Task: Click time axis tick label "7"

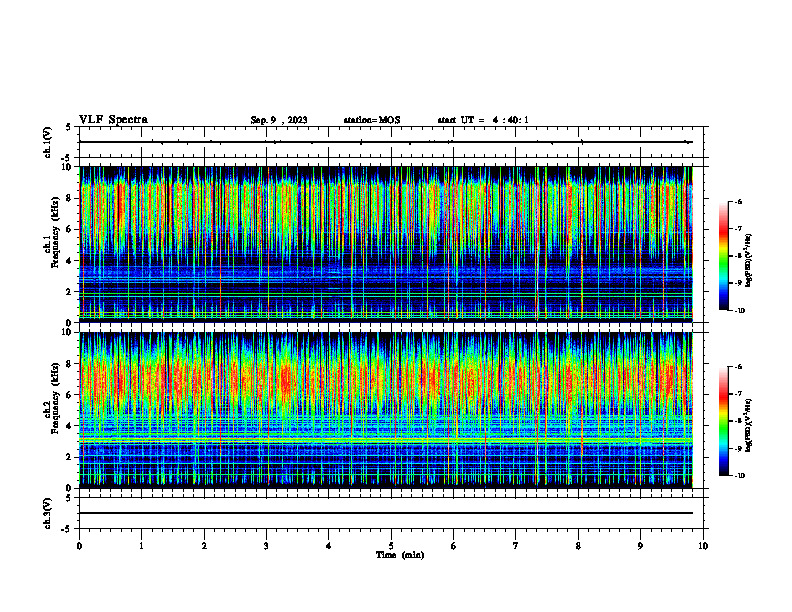Action: coord(516,546)
